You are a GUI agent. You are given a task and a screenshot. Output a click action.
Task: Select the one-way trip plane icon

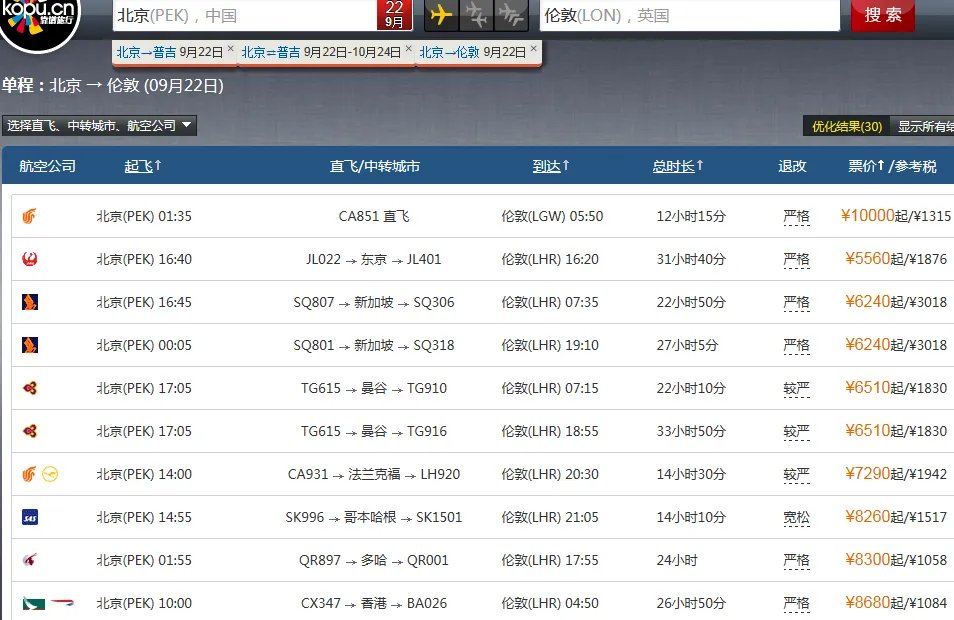tap(441, 15)
